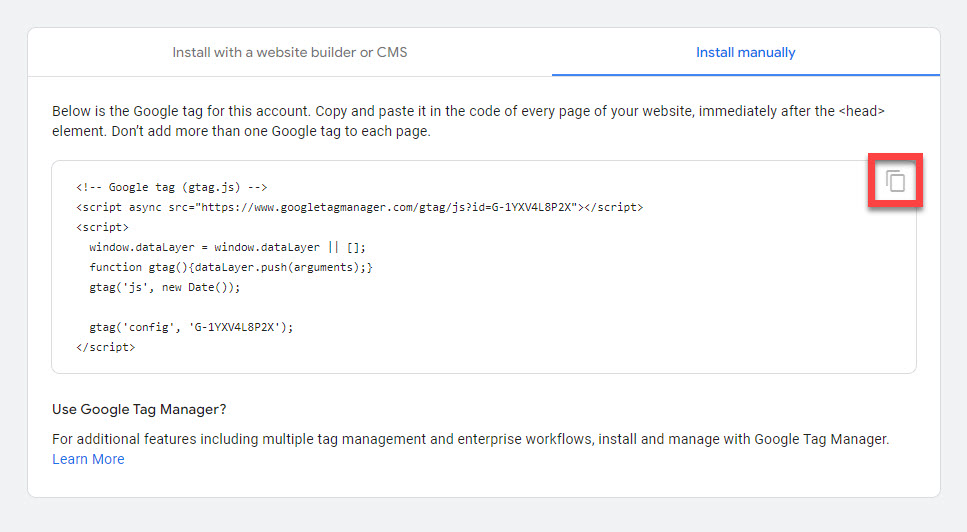
Task: Click the <head> text in the instructions
Action: (862, 111)
